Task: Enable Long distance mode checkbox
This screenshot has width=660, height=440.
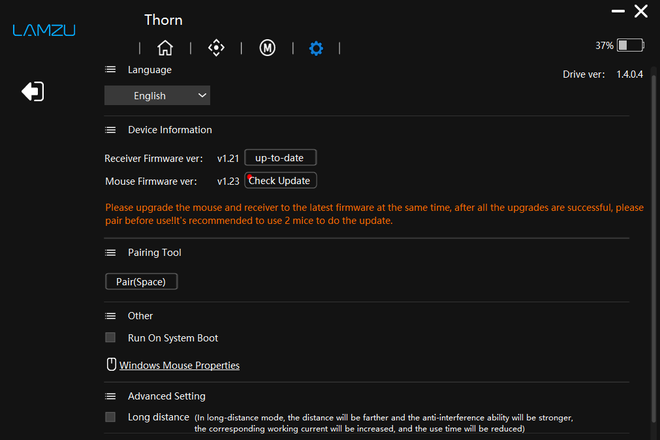Action: point(111,417)
